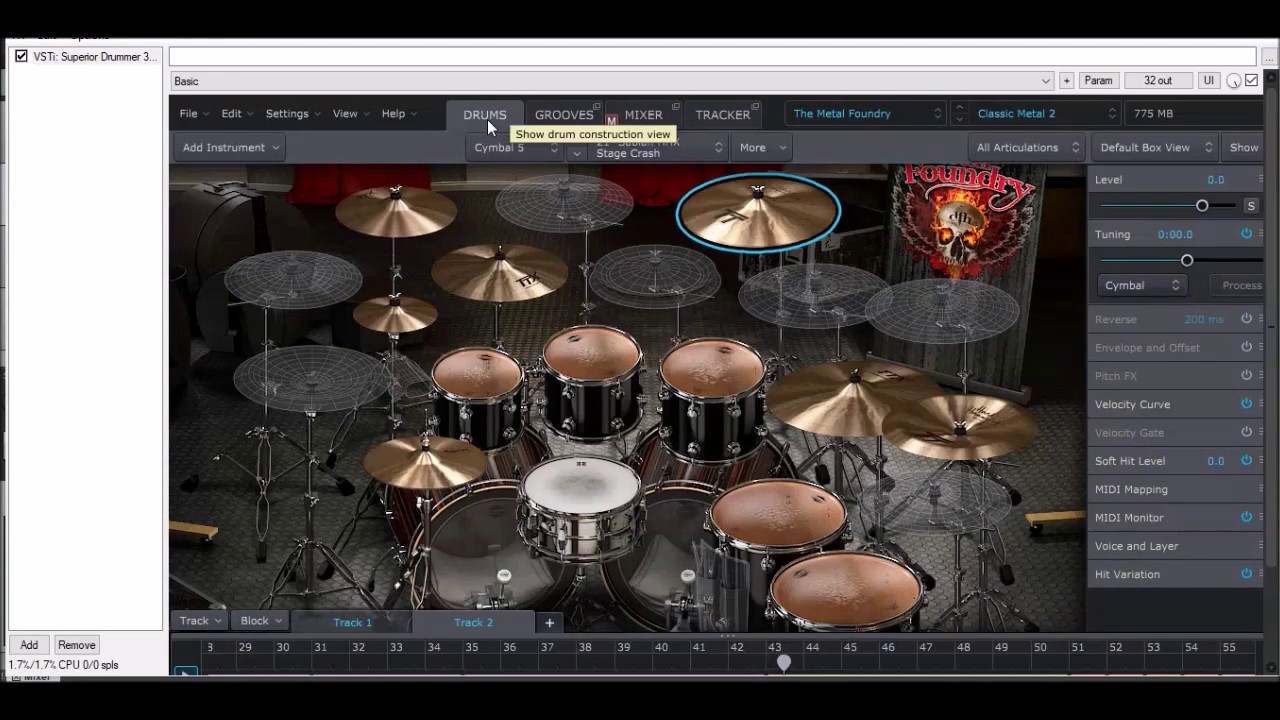
Task: Open the MIDI Monitor options menu
Action: click(1261, 517)
